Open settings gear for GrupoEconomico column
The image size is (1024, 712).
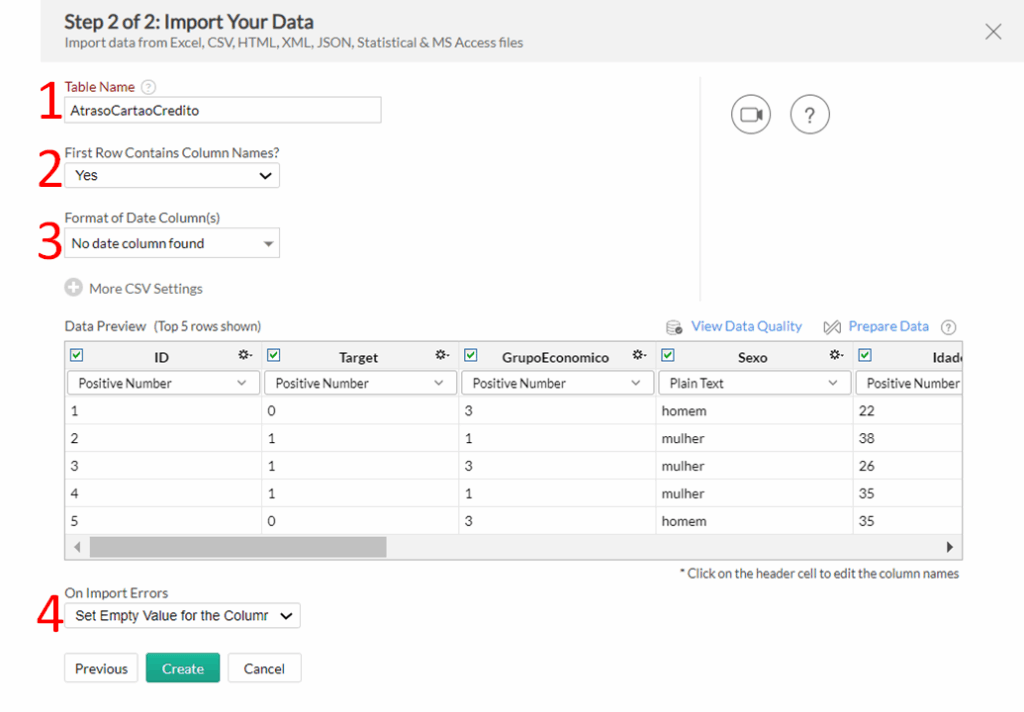(639, 355)
